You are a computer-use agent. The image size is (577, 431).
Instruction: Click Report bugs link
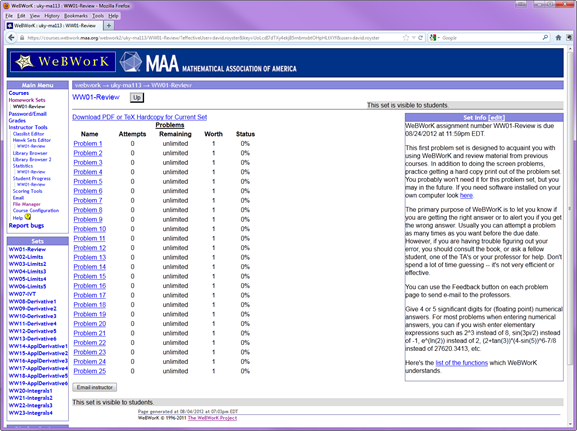pyautogui.click(x=26, y=226)
